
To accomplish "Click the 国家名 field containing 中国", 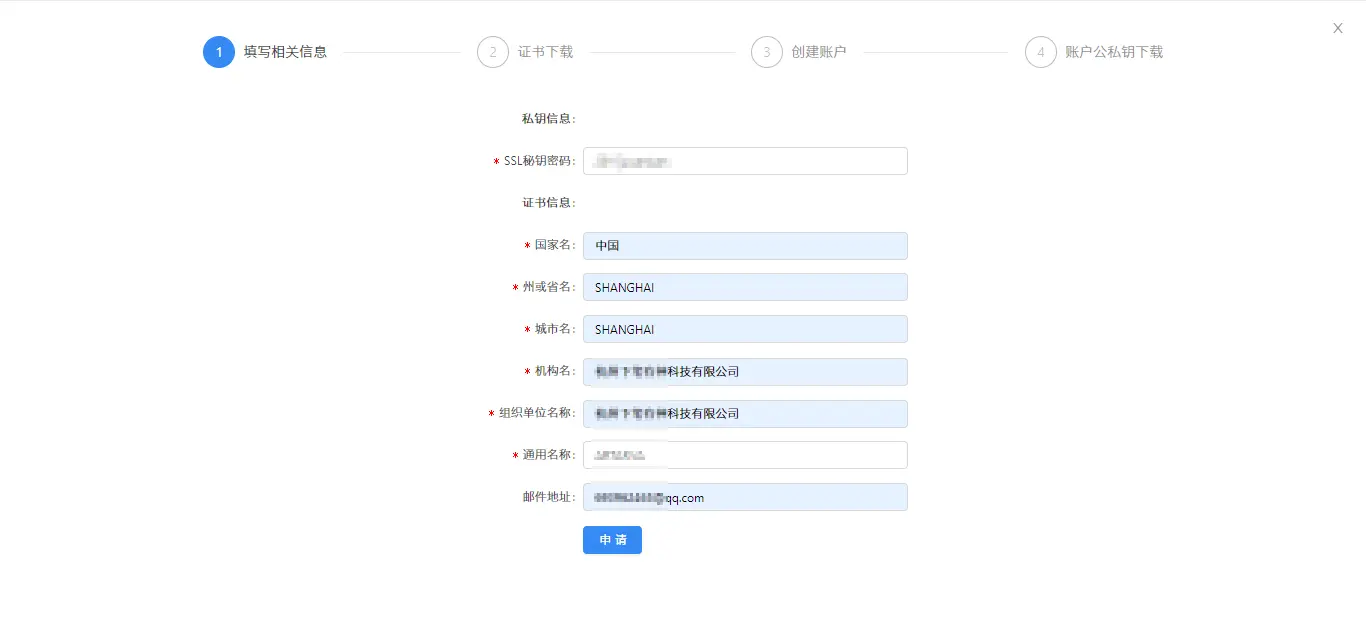I will coord(745,246).
